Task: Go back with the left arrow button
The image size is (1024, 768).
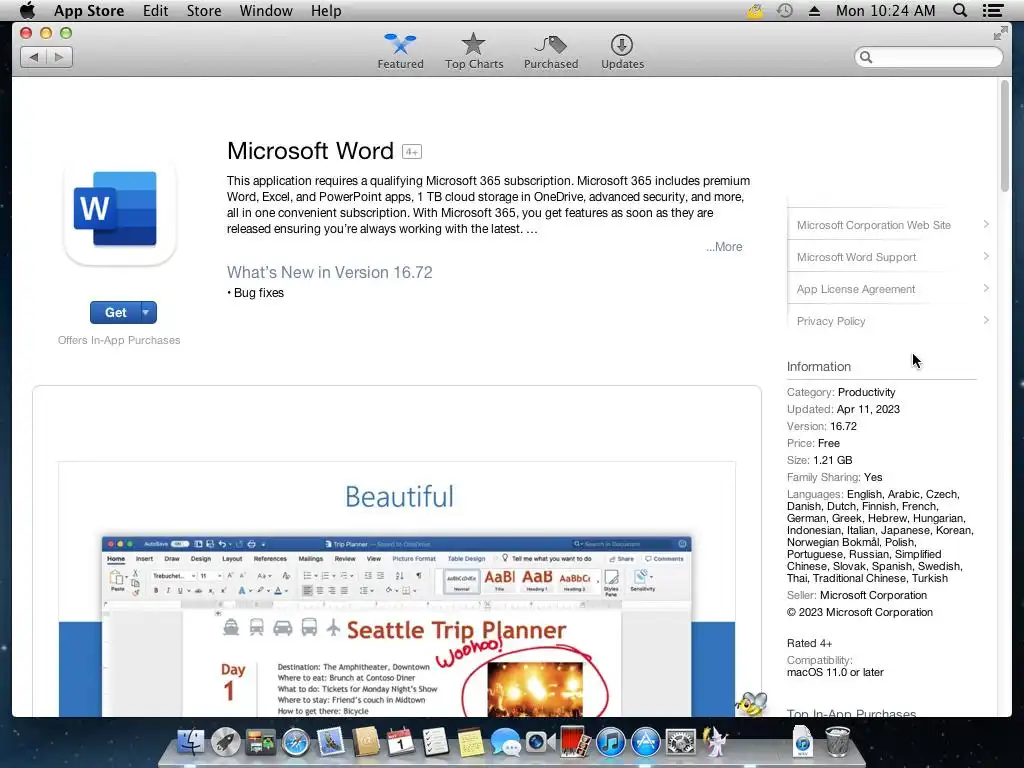Action: (33, 57)
